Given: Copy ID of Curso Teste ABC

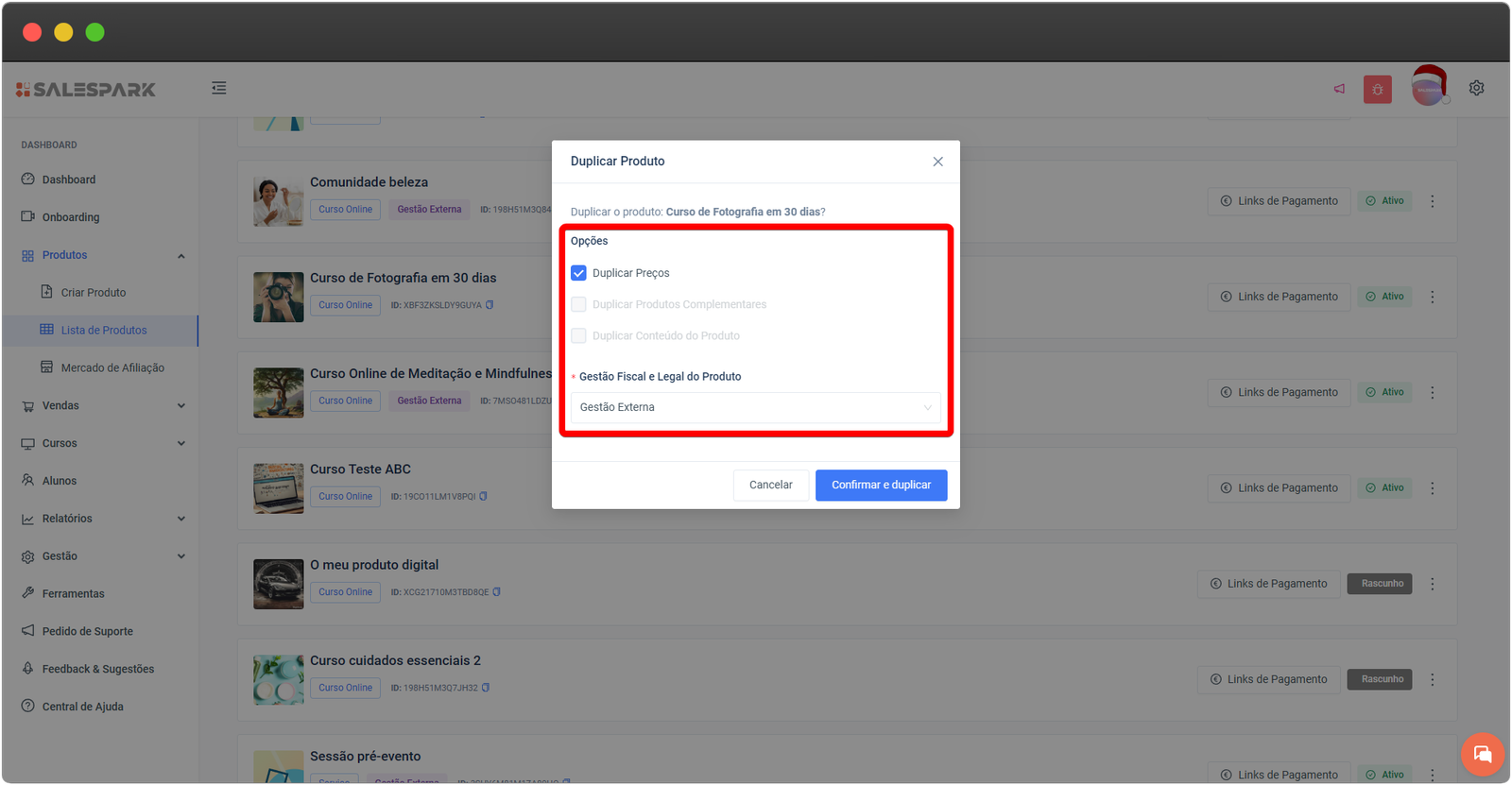Looking at the screenshot, I should (x=483, y=496).
